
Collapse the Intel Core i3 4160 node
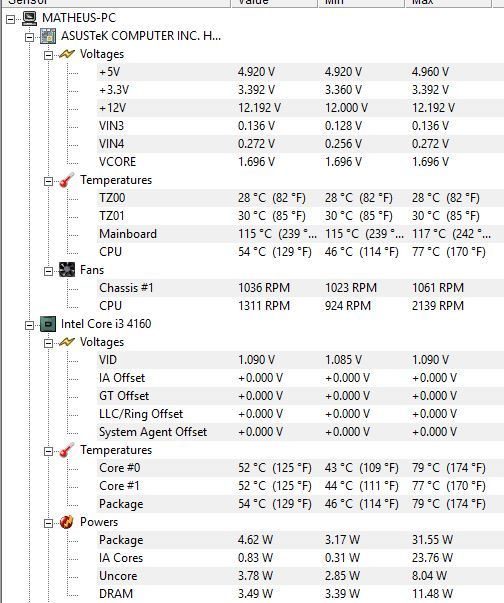(29, 325)
